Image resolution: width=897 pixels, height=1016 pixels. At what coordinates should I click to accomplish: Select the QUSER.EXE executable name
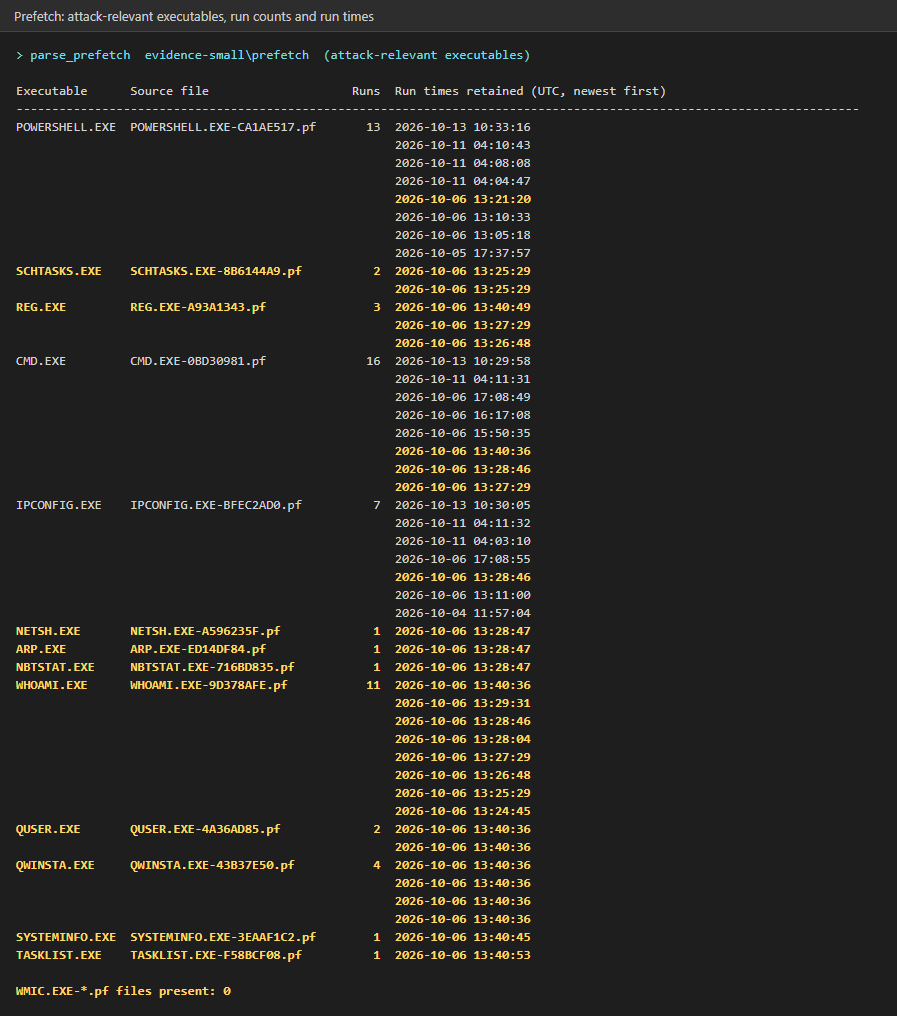pyautogui.click(x=48, y=829)
